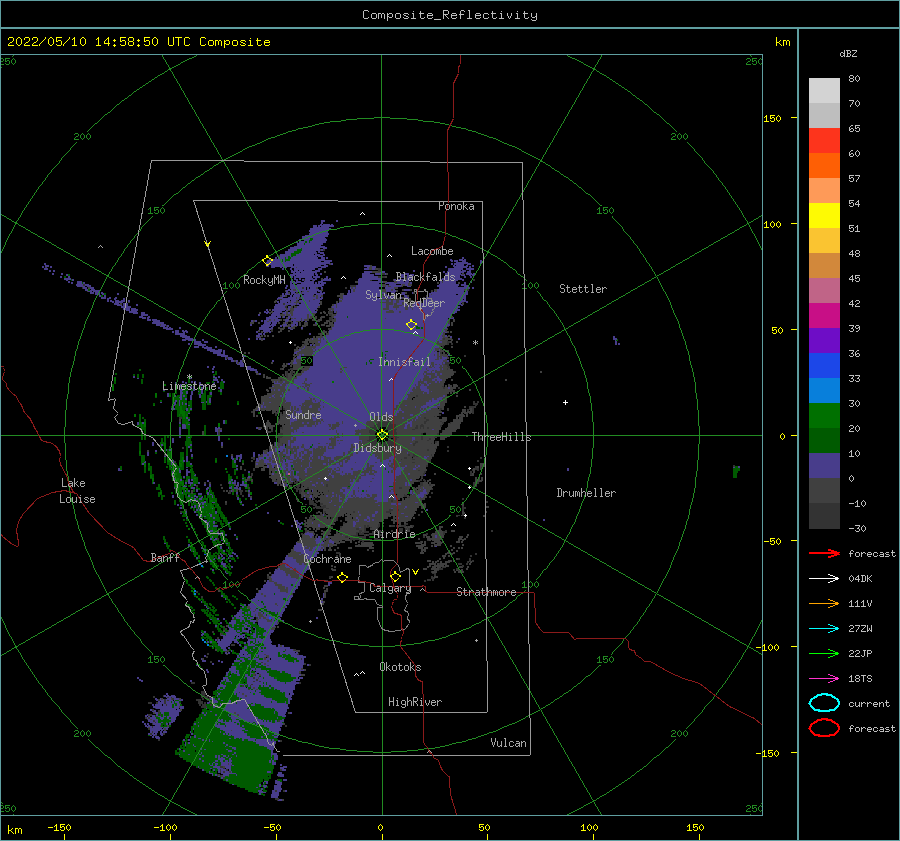Click the white 04DK arrow icon
The image size is (900, 841).
824,578
